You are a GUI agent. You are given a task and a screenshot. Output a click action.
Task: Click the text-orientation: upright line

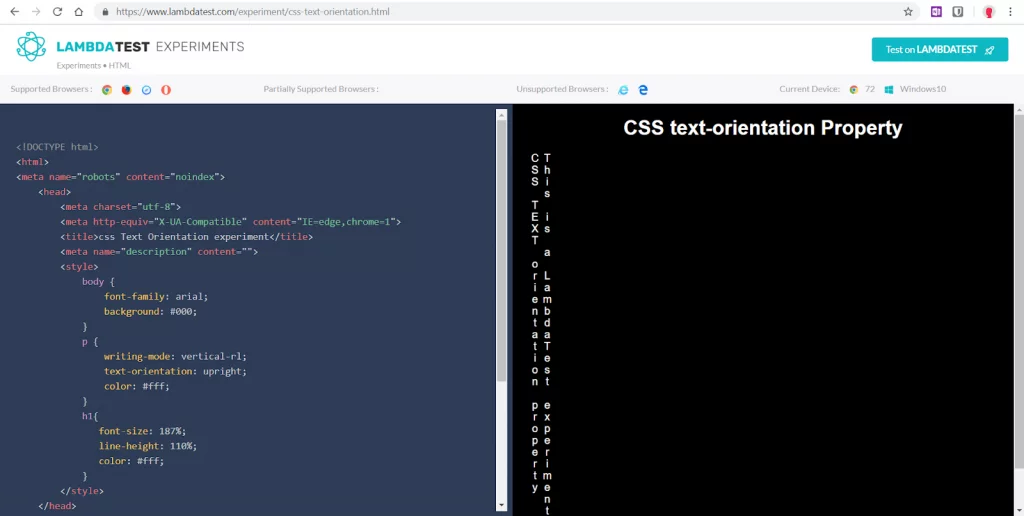175,372
